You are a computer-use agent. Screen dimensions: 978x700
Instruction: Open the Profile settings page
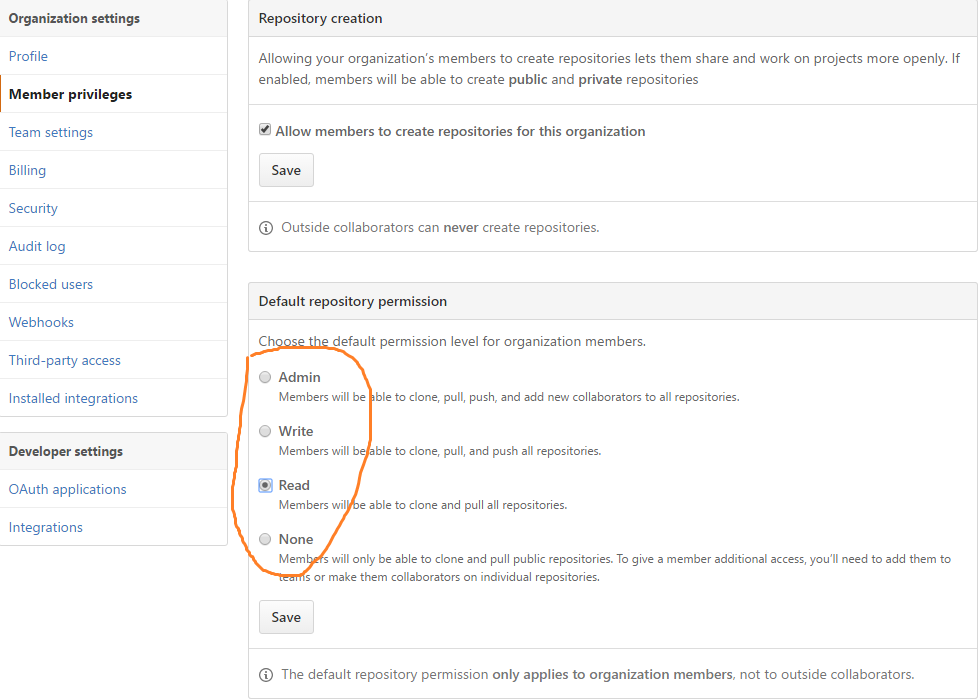[x=28, y=56]
